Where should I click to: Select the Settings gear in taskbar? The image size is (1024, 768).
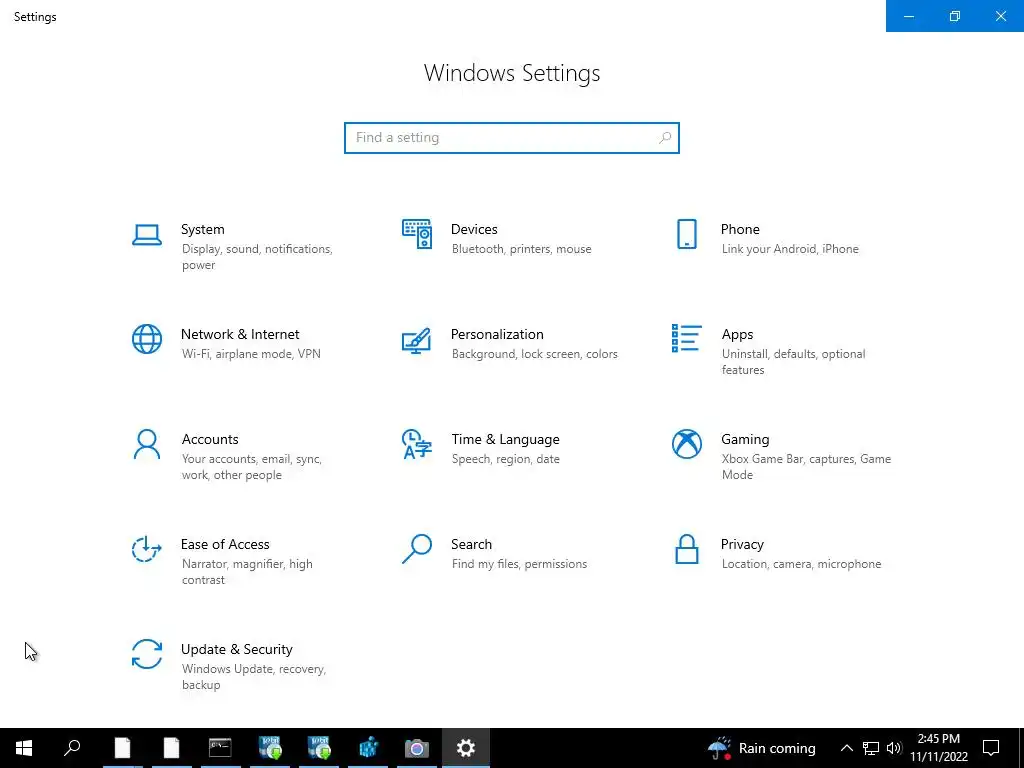tap(466, 748)
